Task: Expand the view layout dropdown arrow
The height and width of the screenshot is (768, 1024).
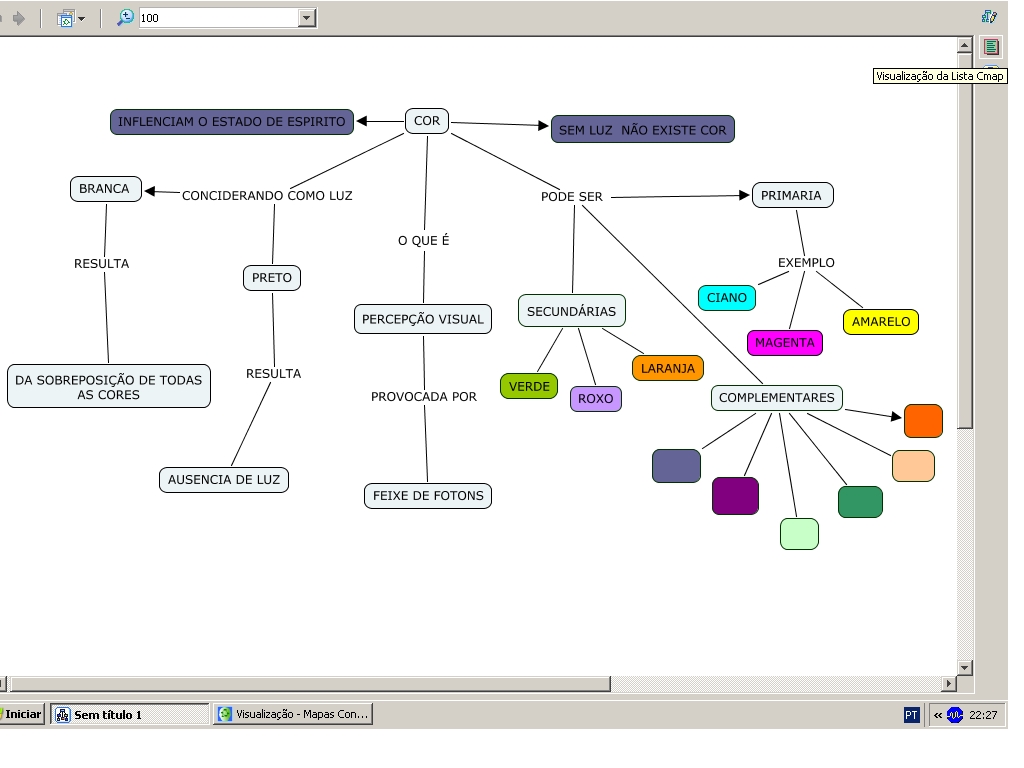Action: pos(82,18)
